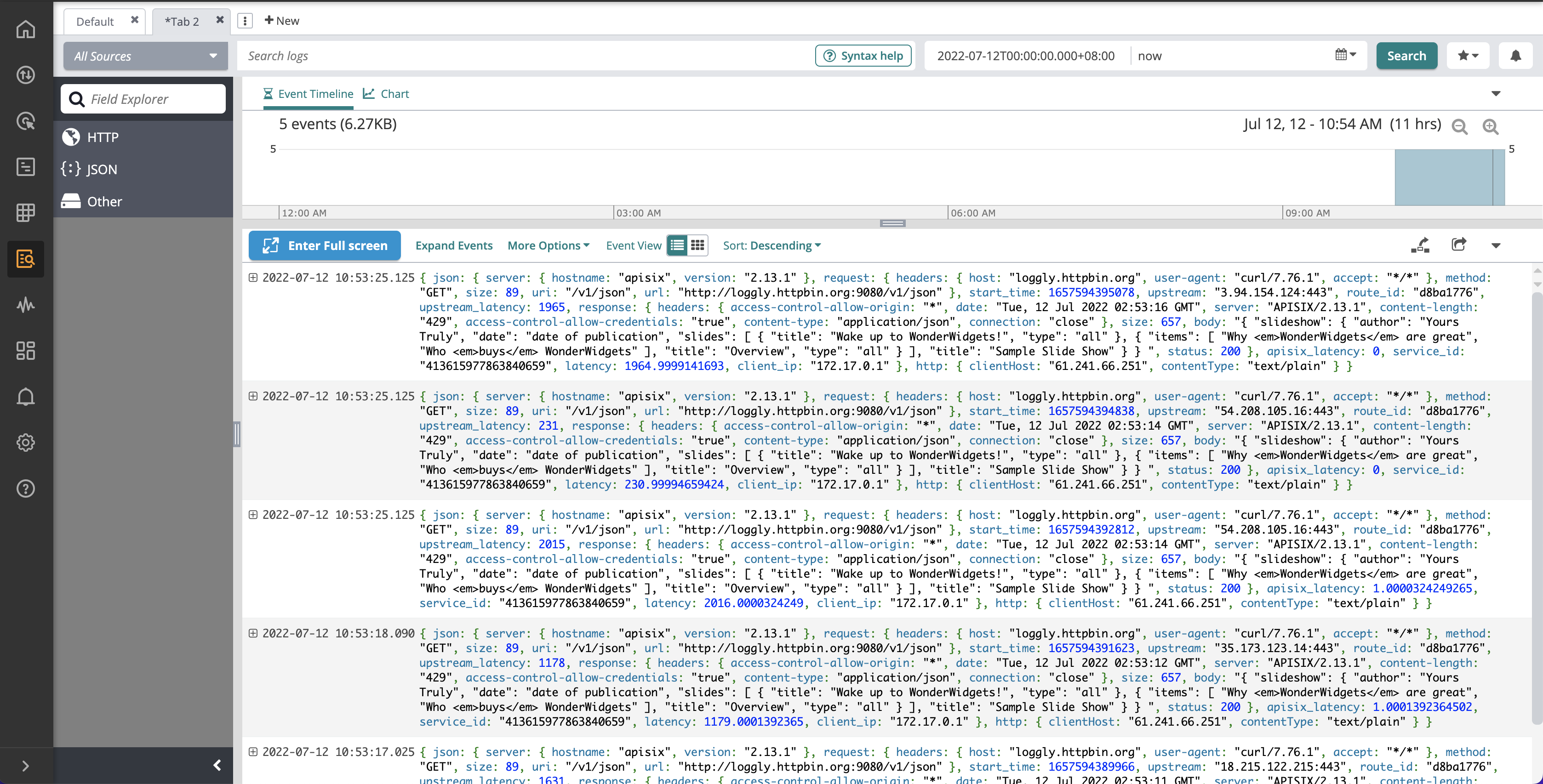Viewport: 1543px width, 784px height.
Task: Focus the Search logs input
Action: pyautogui.click(x=524, y=56)
